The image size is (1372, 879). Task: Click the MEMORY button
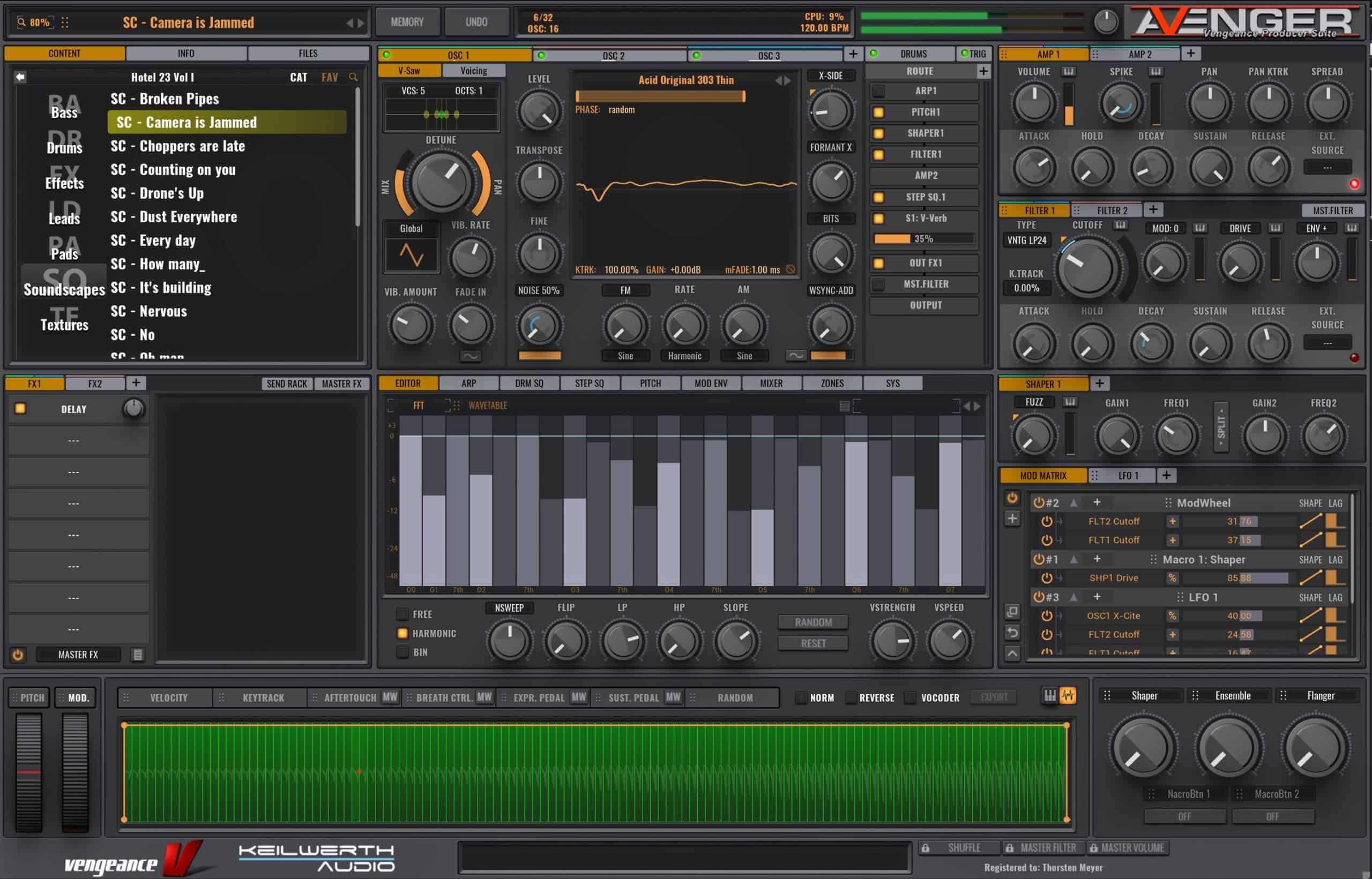pos(407,22)
